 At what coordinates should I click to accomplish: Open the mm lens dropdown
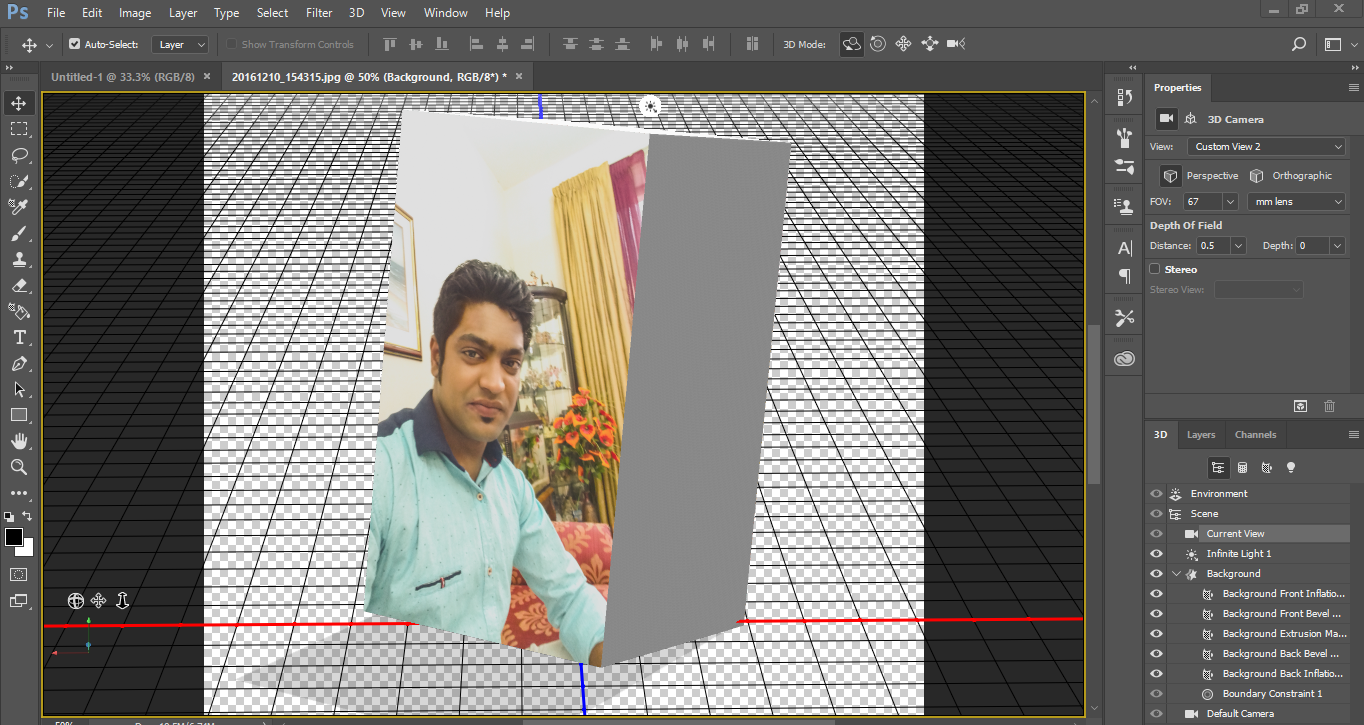(1297, 201)
